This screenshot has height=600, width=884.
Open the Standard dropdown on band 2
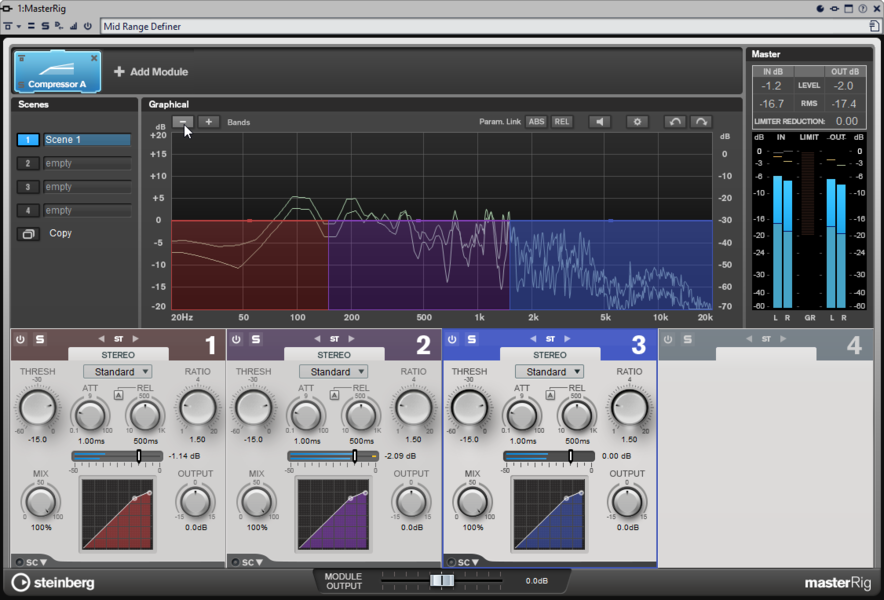pyautogui.click(x=334, y=372)
